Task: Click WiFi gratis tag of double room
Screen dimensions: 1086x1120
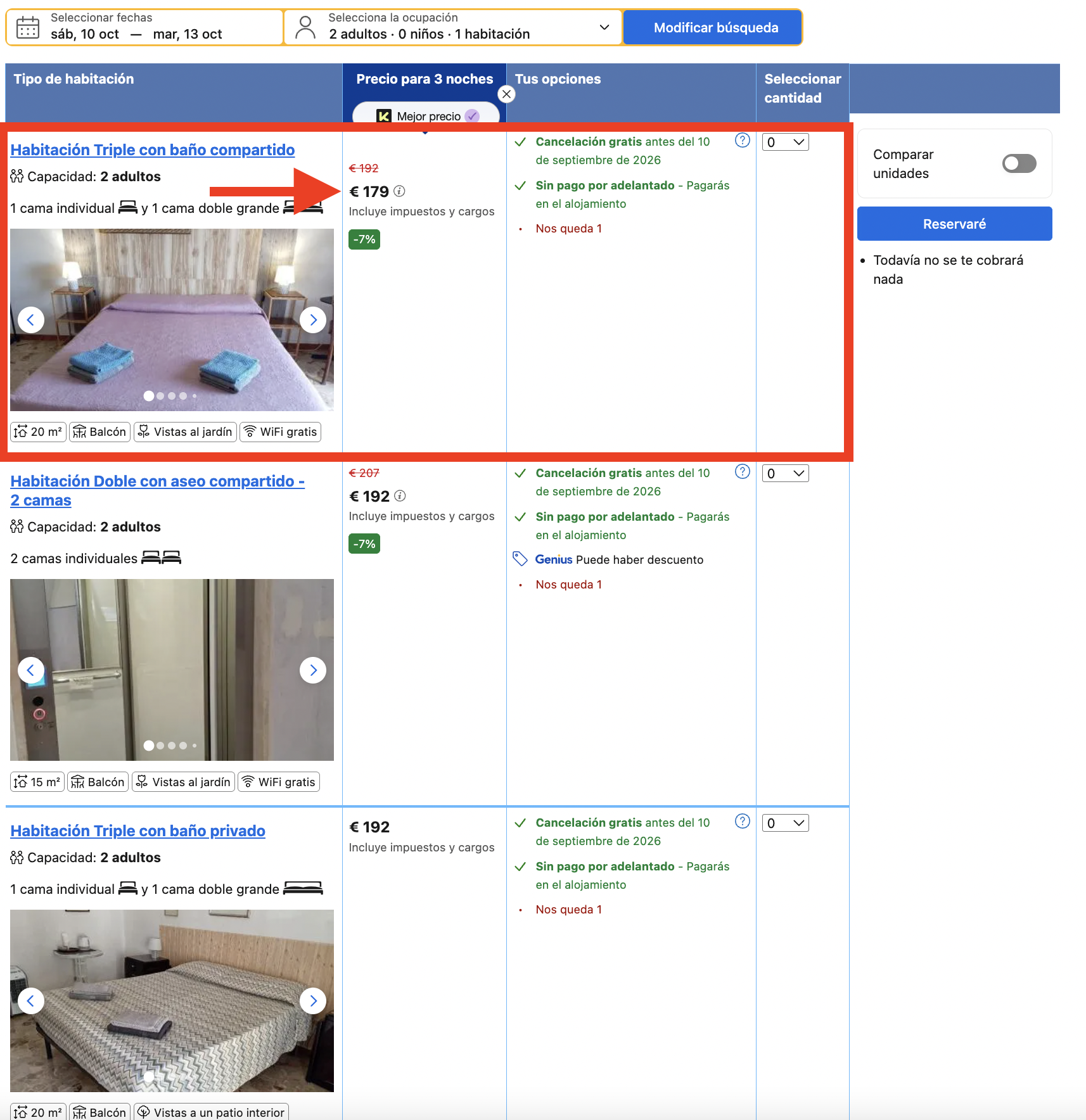Action: (x=279, y=782)
